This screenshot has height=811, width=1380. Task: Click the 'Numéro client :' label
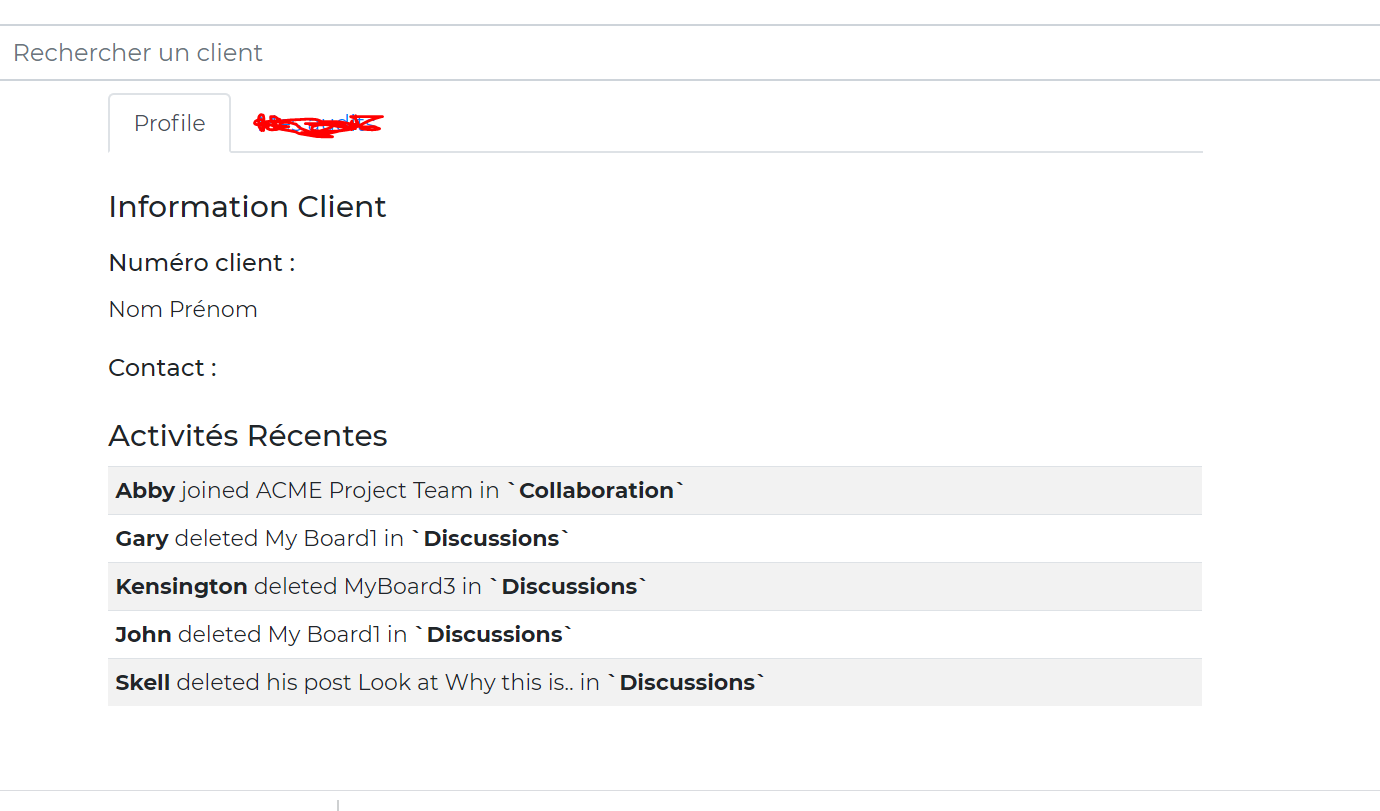[202, 263]
